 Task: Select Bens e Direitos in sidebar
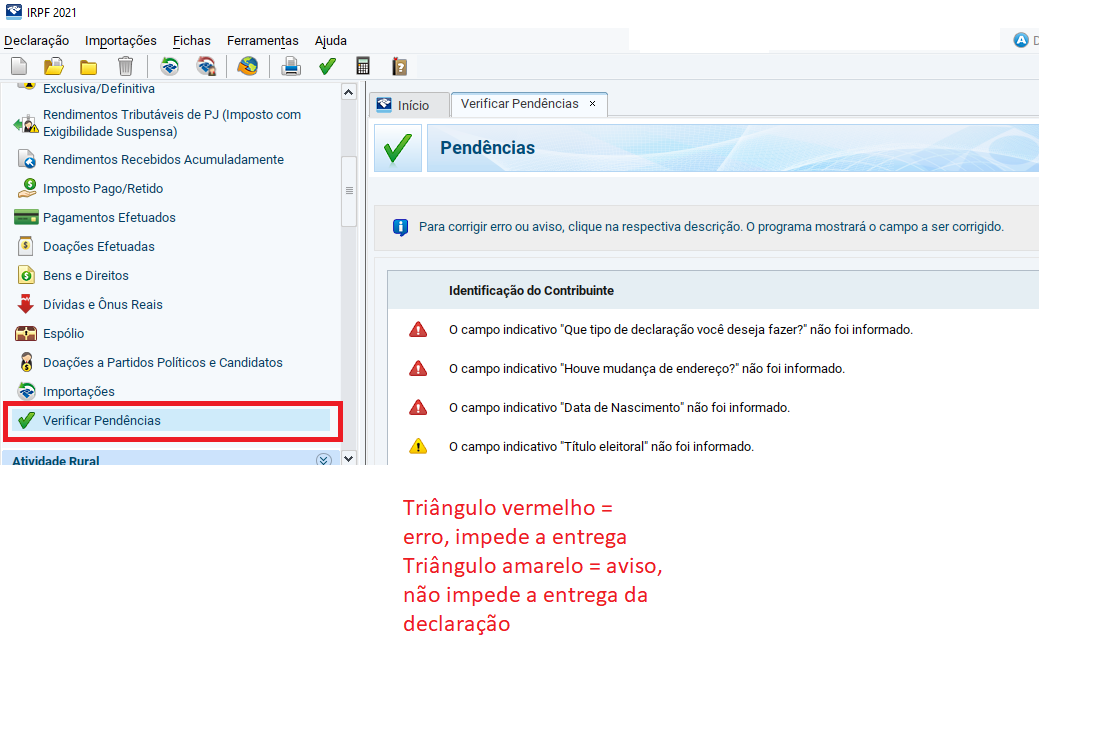tap(85, 275)
